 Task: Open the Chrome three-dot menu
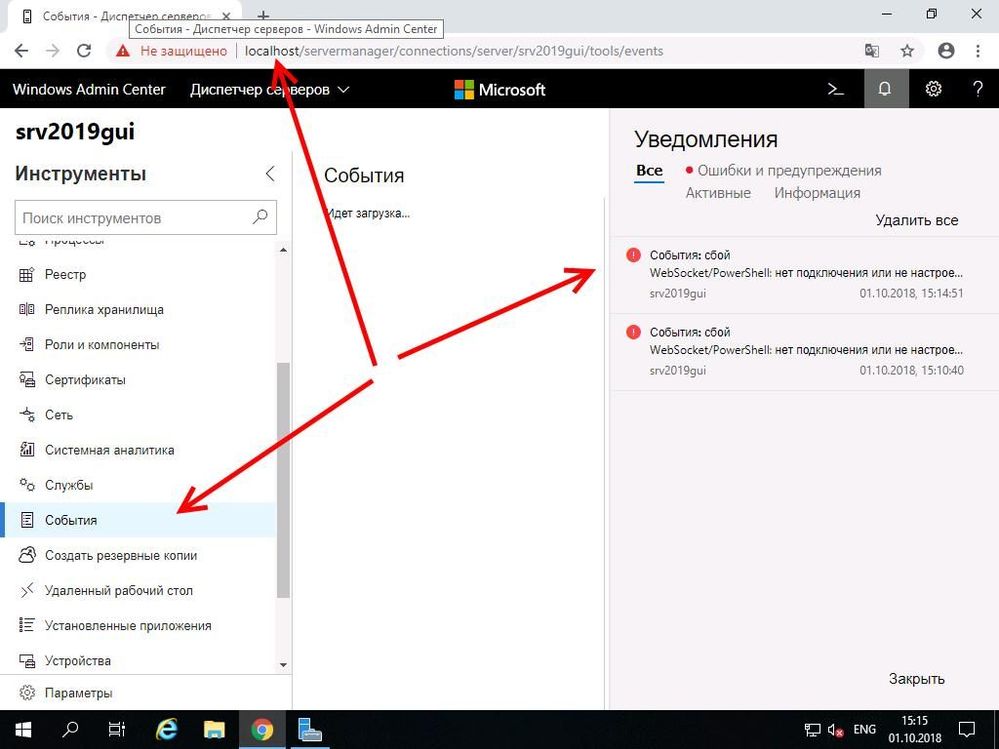pos(978,51)
